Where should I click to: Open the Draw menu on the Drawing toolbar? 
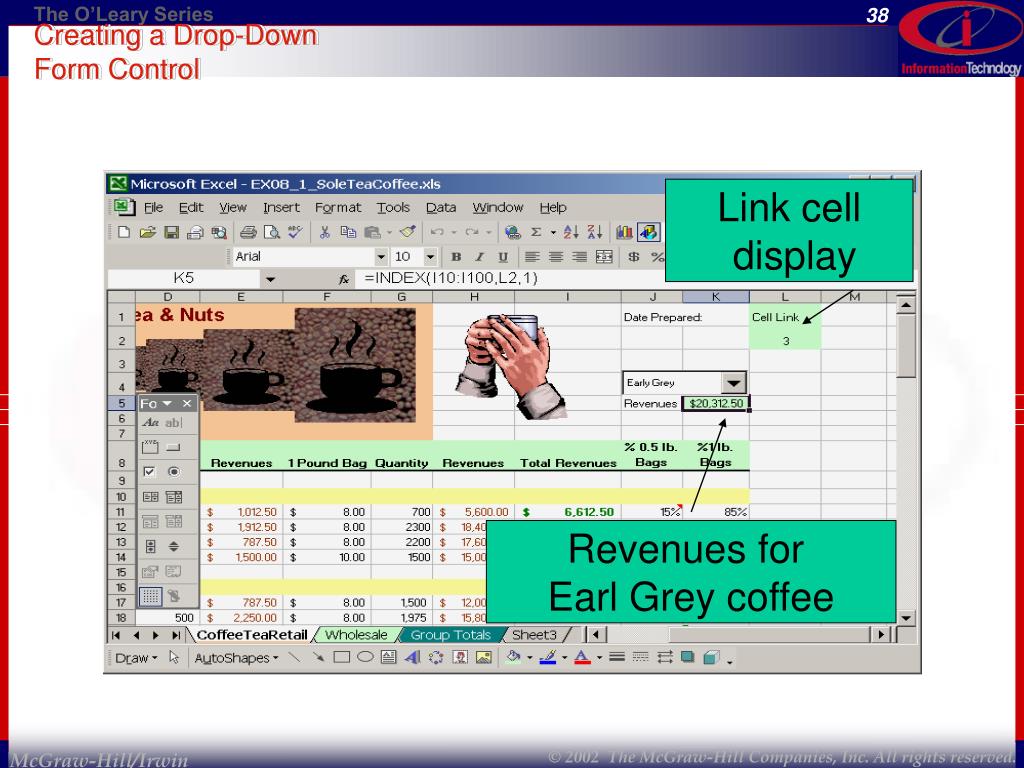click(x=136, y=658)
